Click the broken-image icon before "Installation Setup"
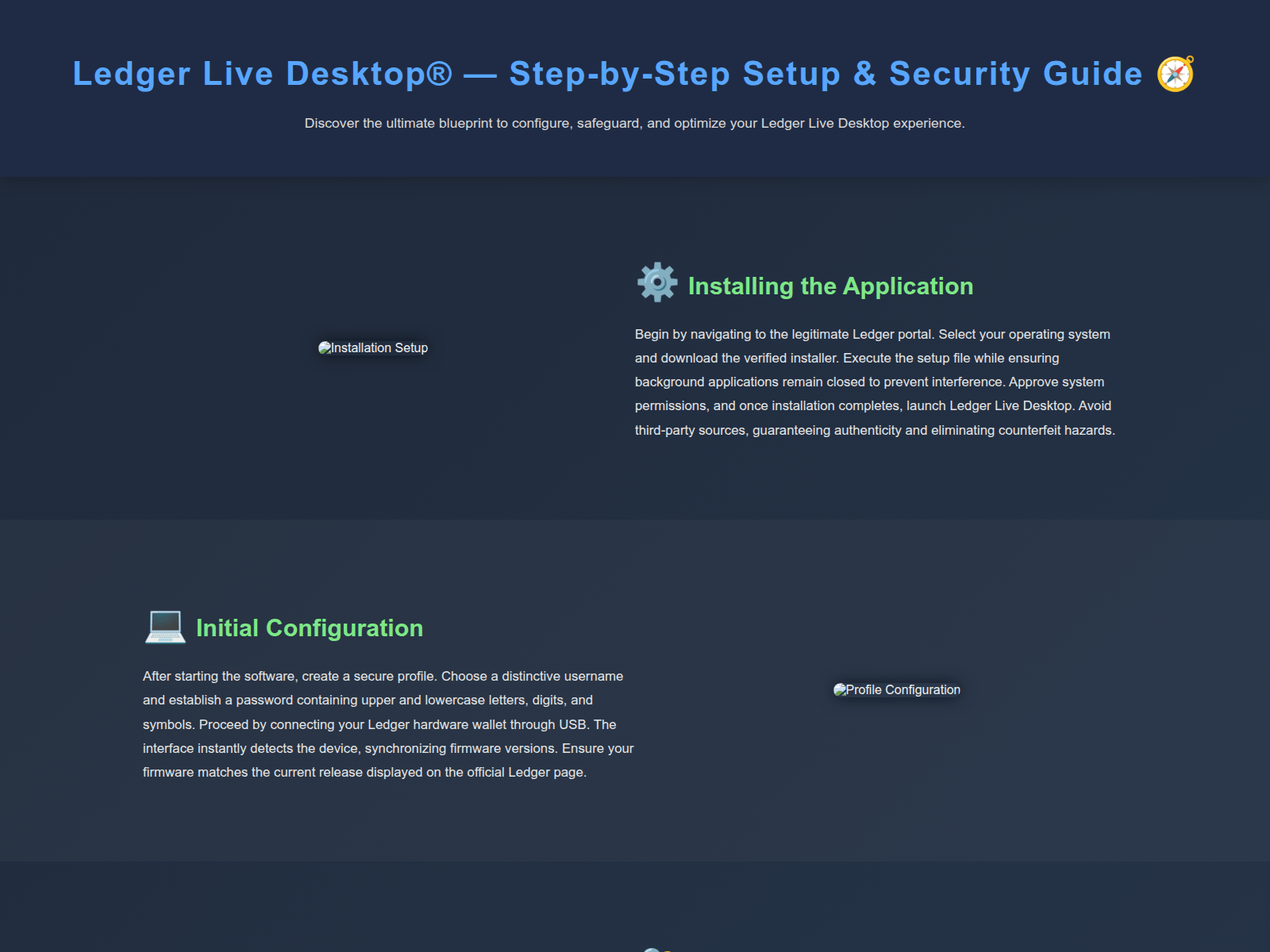Viewport: 1270px width, 952px height. [x=326, y=347]
